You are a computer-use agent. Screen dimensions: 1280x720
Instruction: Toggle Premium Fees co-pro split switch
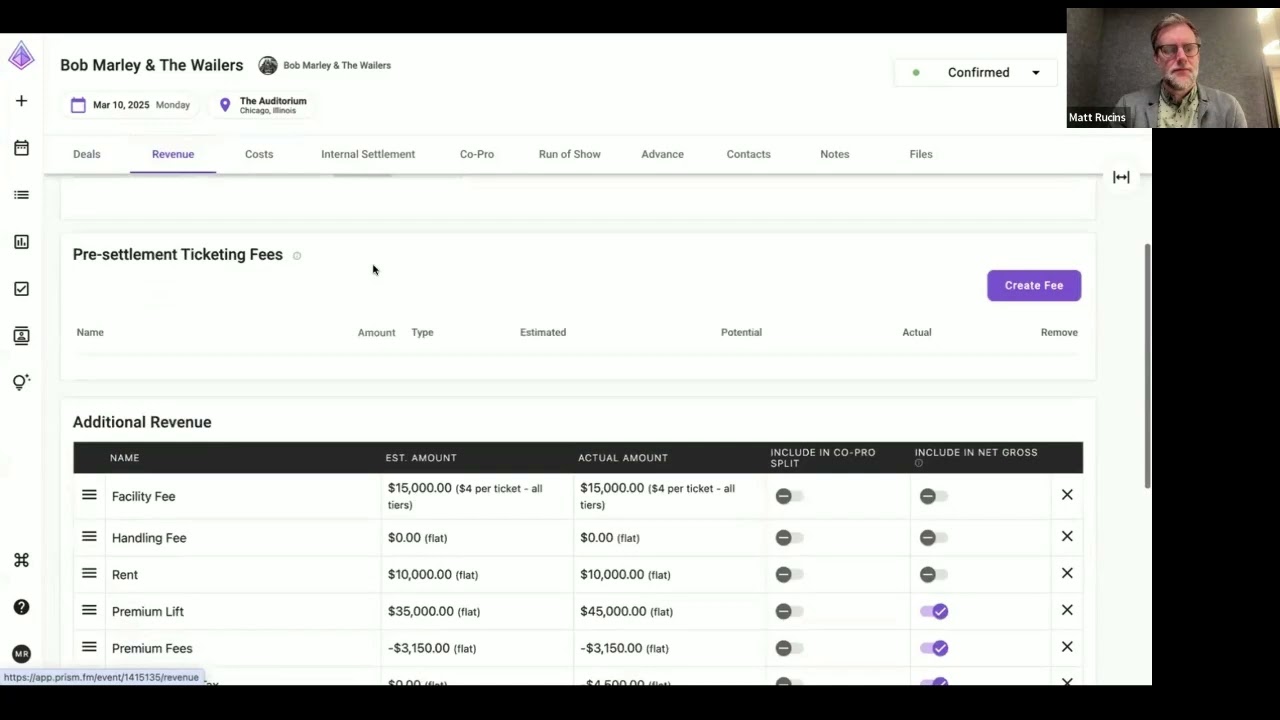(789, 648)
